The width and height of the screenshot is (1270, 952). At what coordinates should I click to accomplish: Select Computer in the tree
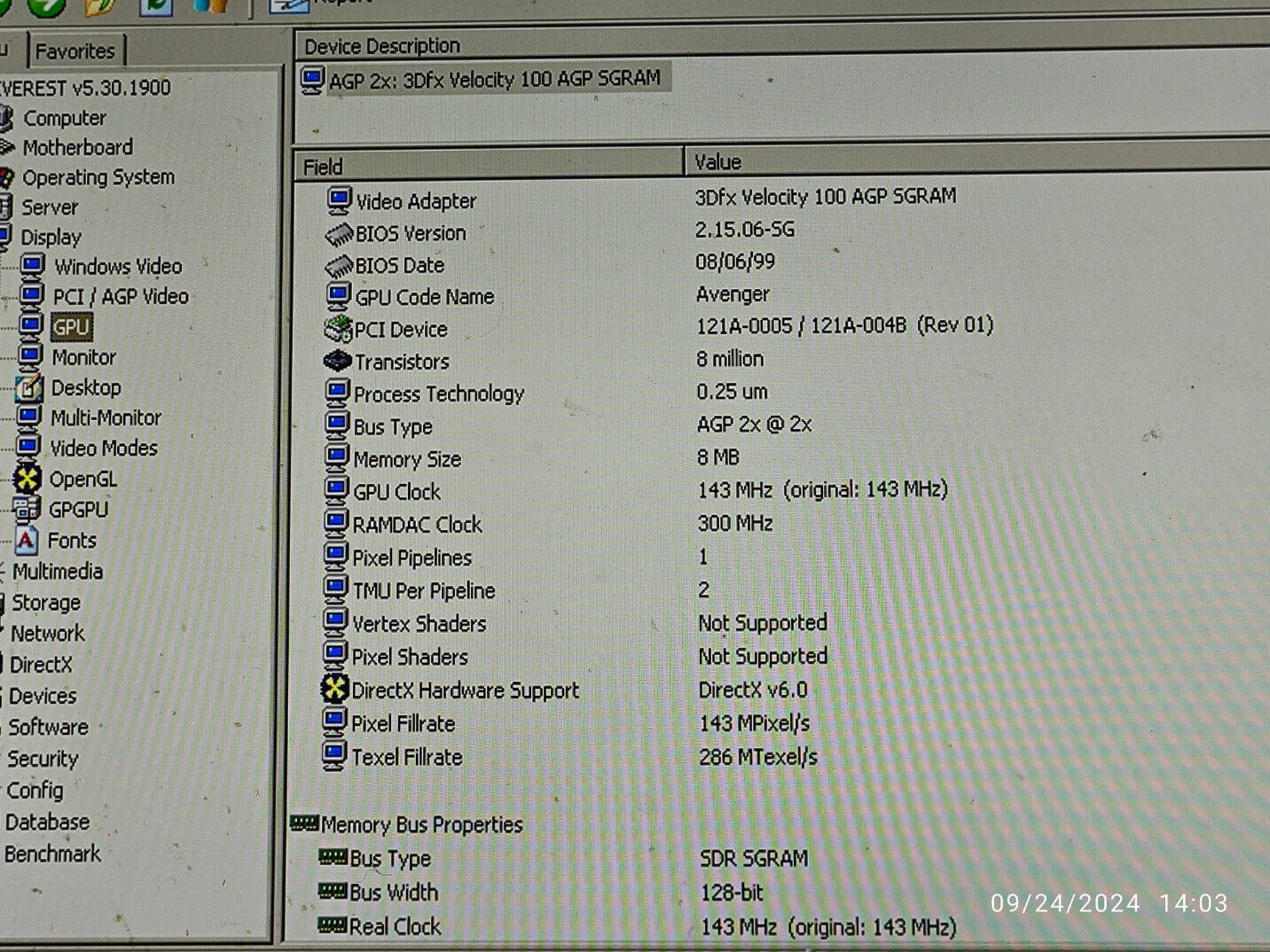point(64,118)
